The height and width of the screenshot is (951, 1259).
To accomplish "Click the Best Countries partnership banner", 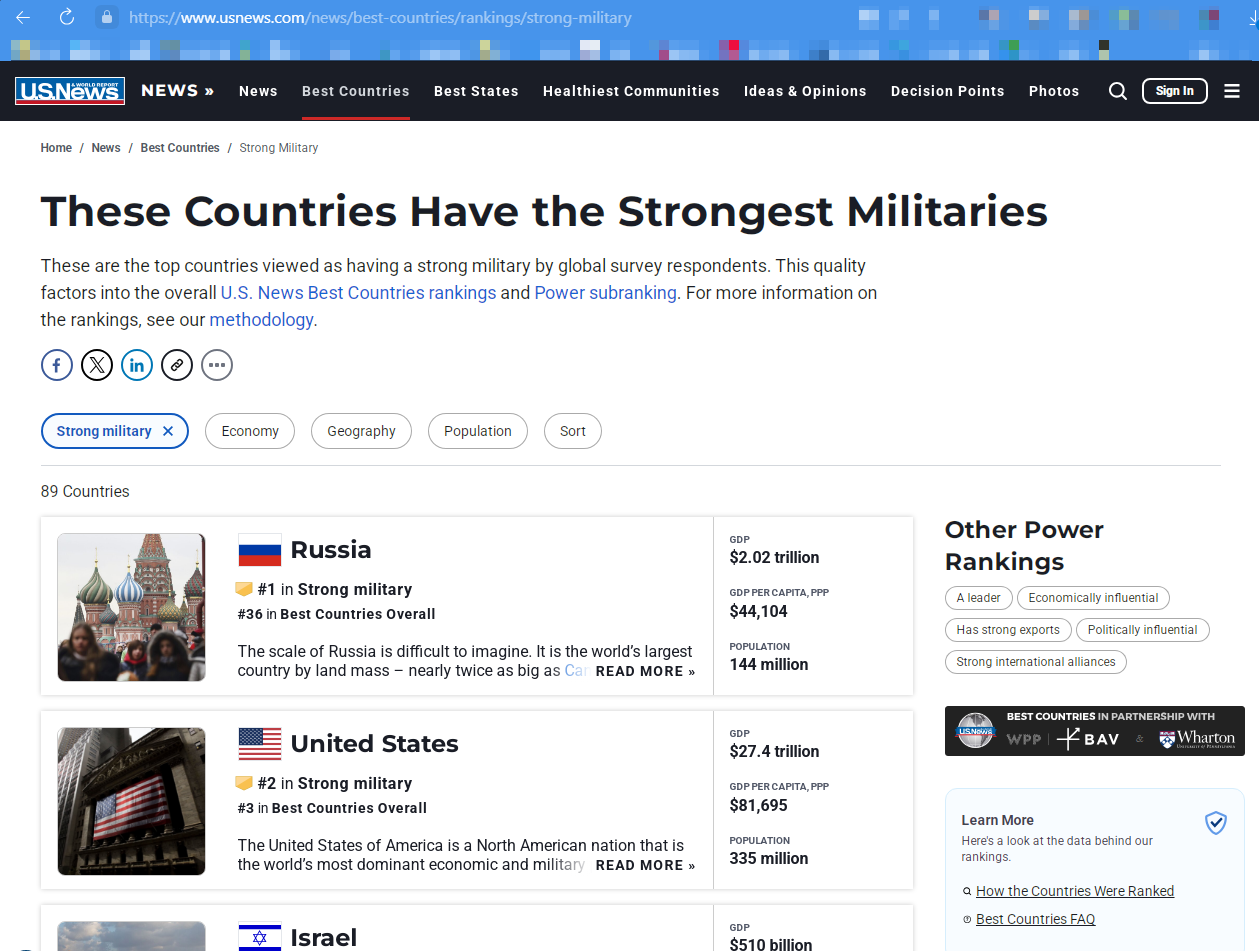I will click(x=1095, y=731).
